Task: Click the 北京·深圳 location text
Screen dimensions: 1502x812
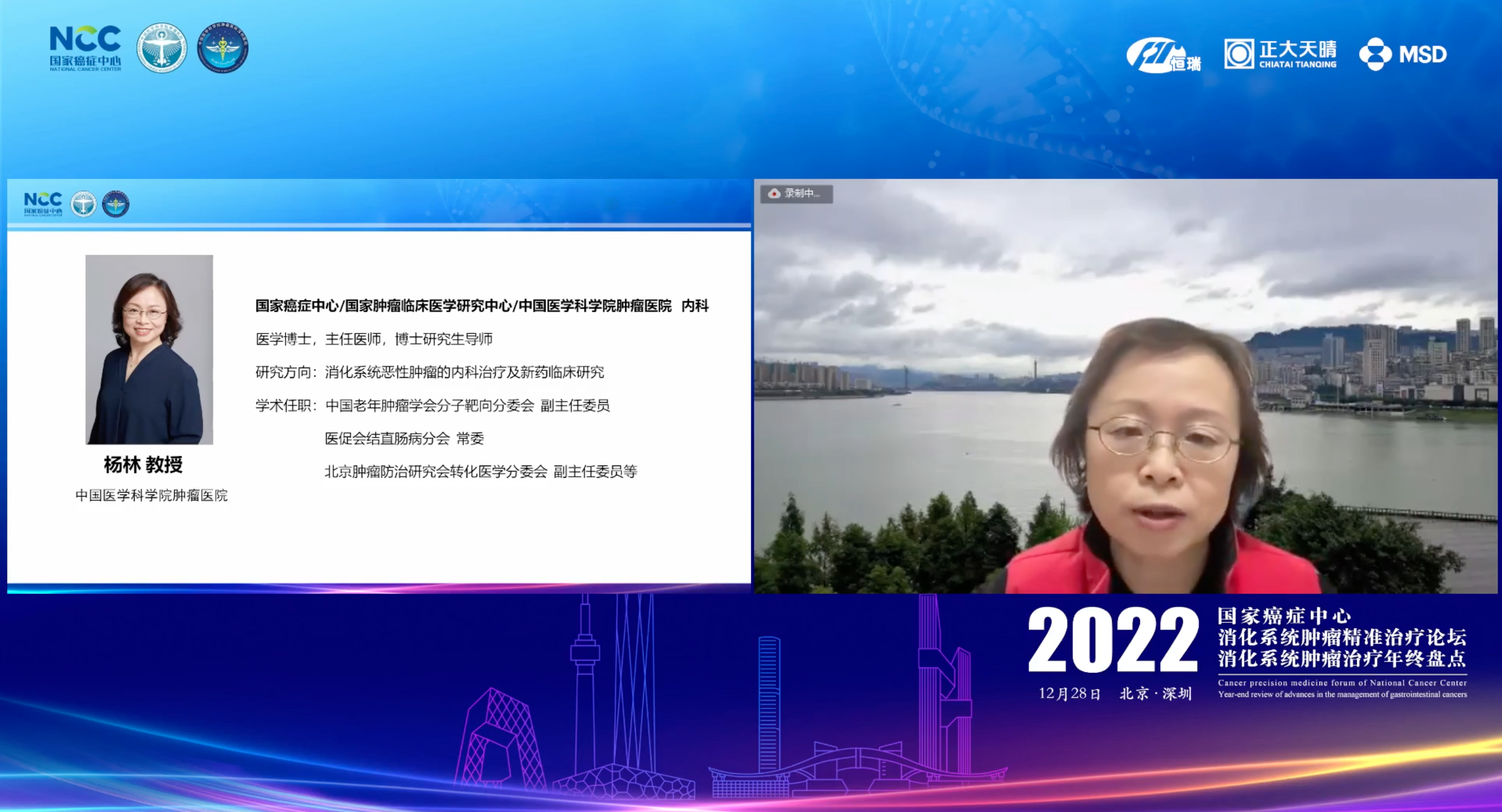Action: (x=1155, y=694)
